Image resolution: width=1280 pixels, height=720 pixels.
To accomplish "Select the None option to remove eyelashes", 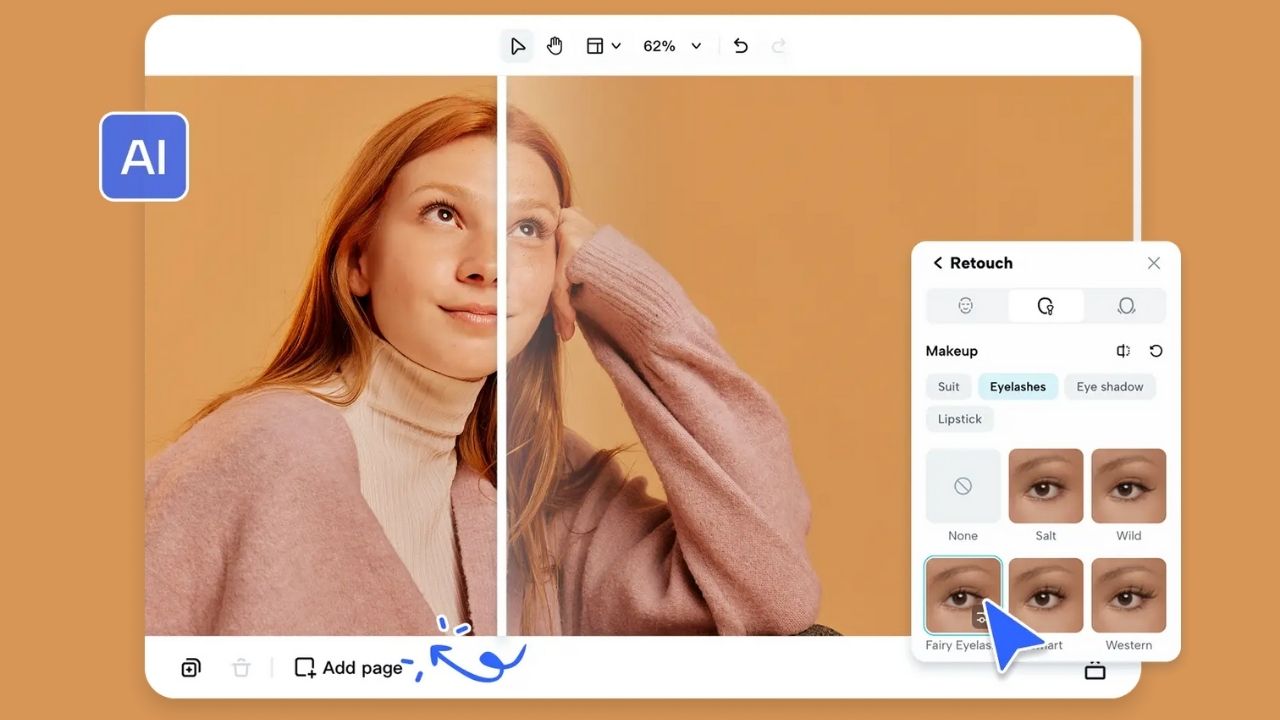I will coord(962,485).
